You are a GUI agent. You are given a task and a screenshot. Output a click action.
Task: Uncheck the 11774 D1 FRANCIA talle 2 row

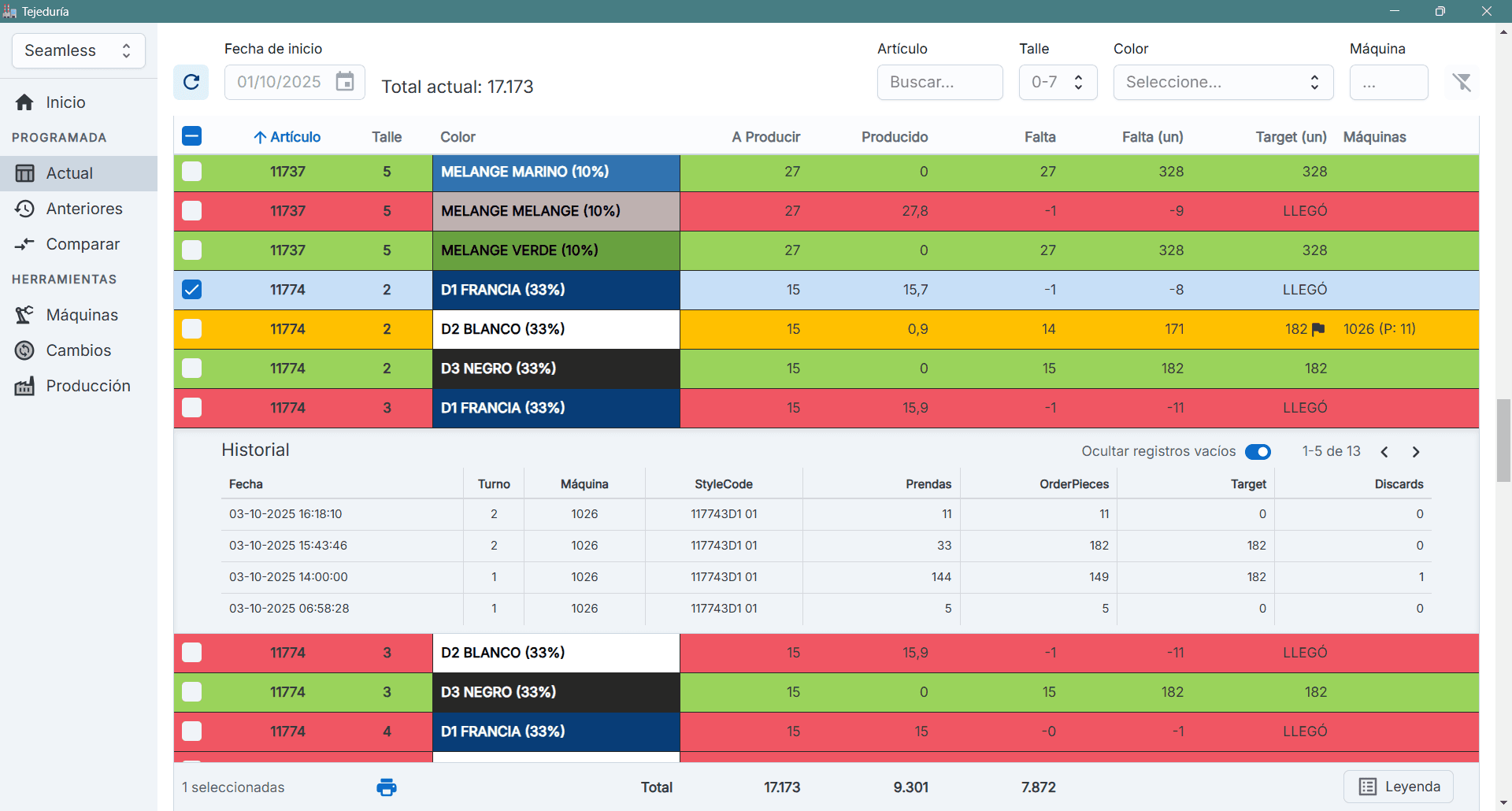(192, 290)
